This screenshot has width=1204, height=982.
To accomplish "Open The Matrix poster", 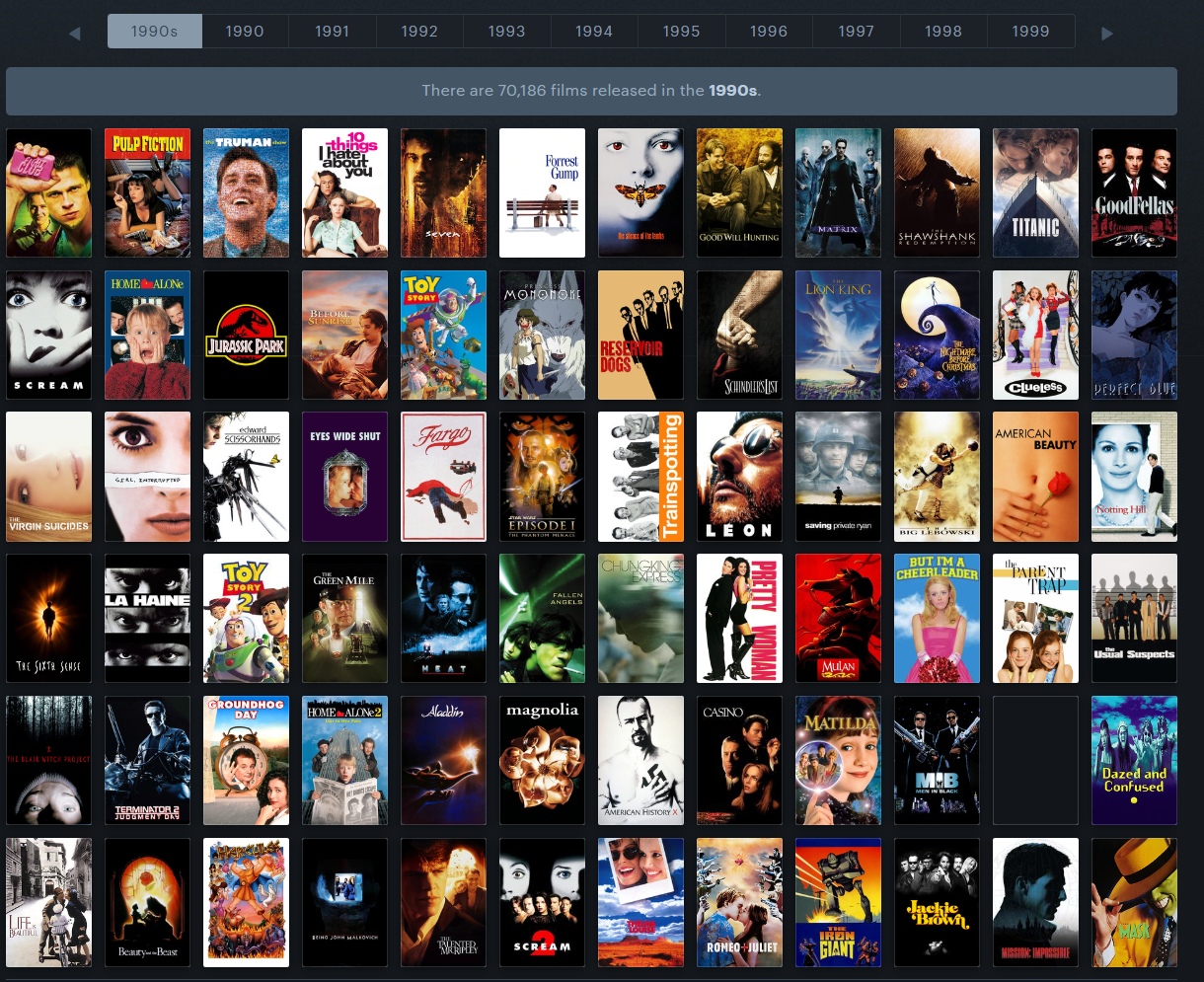I will click(839, 192).
